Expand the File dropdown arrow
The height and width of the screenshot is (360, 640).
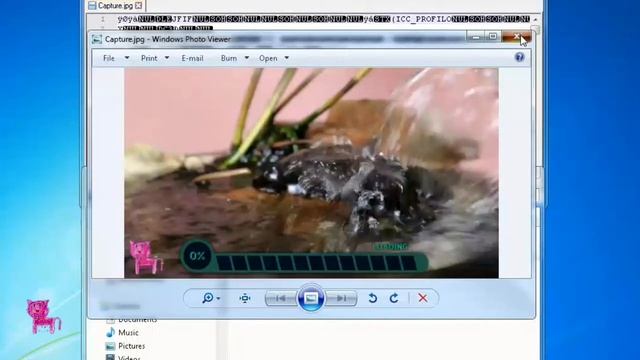(127, 58)
